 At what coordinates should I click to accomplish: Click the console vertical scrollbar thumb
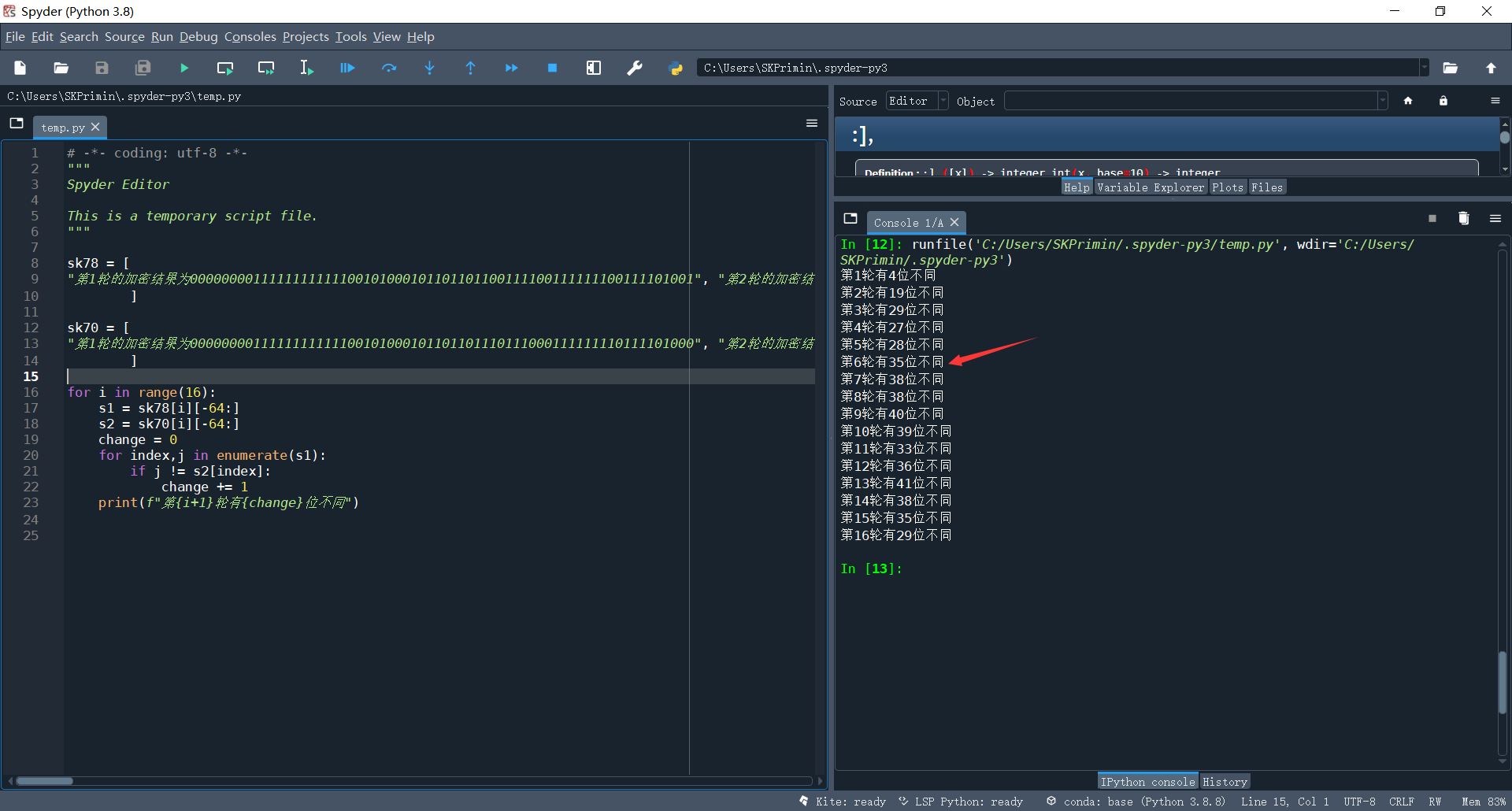click(x=1503, y=683)
